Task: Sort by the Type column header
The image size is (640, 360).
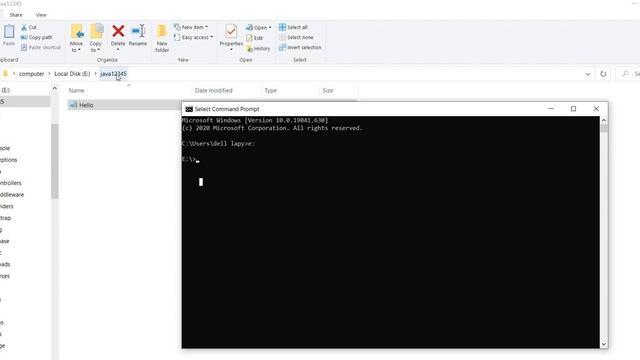Action: [x=270, y=90]
